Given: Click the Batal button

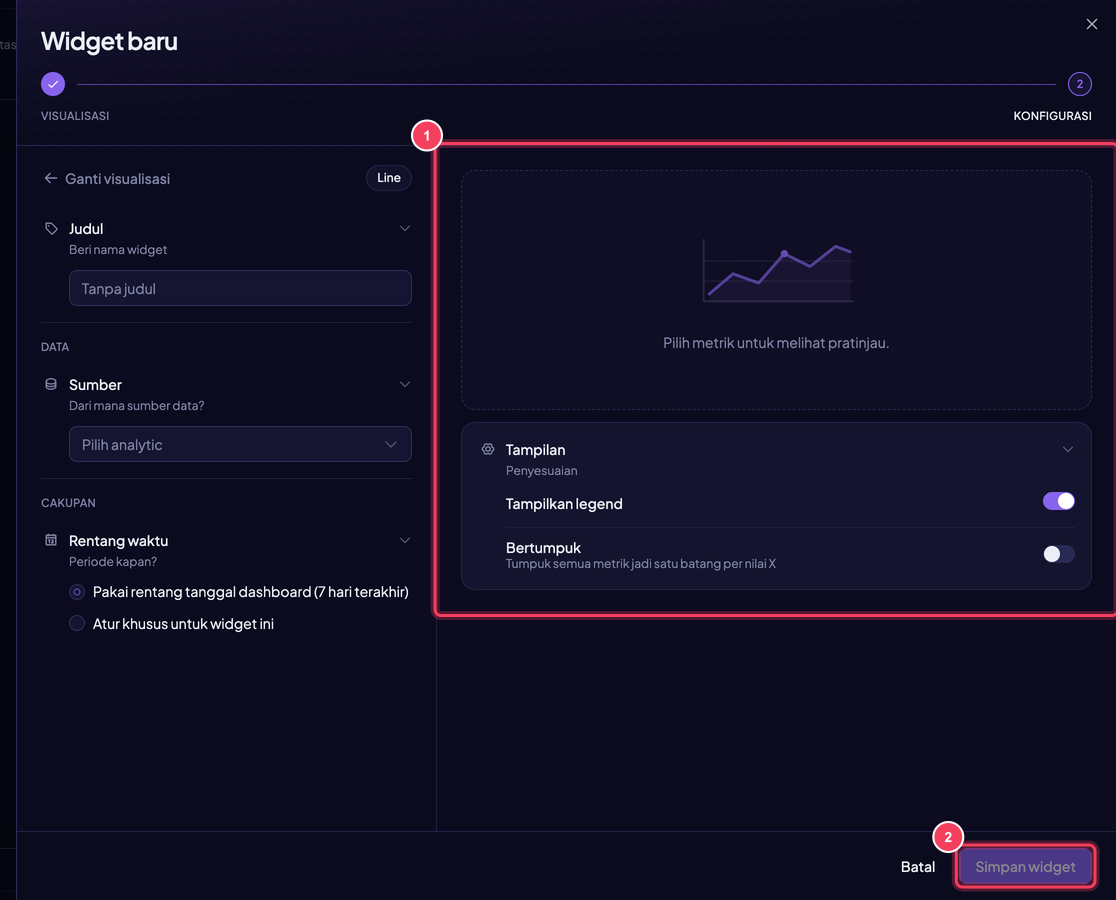Looking at the screenshot, I should [x=917, y=867].
